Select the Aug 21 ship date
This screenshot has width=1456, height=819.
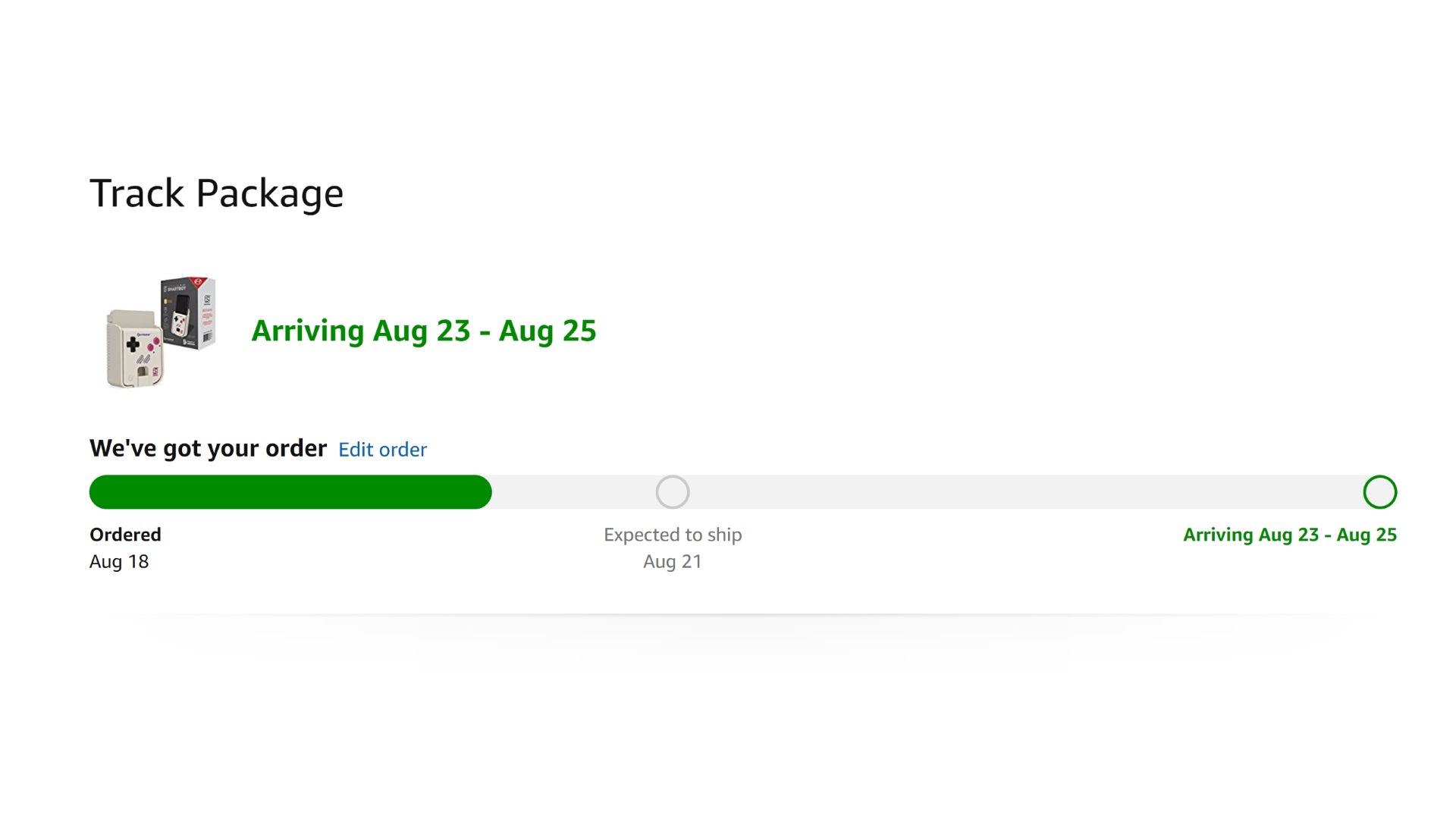[x=673, y=562]
